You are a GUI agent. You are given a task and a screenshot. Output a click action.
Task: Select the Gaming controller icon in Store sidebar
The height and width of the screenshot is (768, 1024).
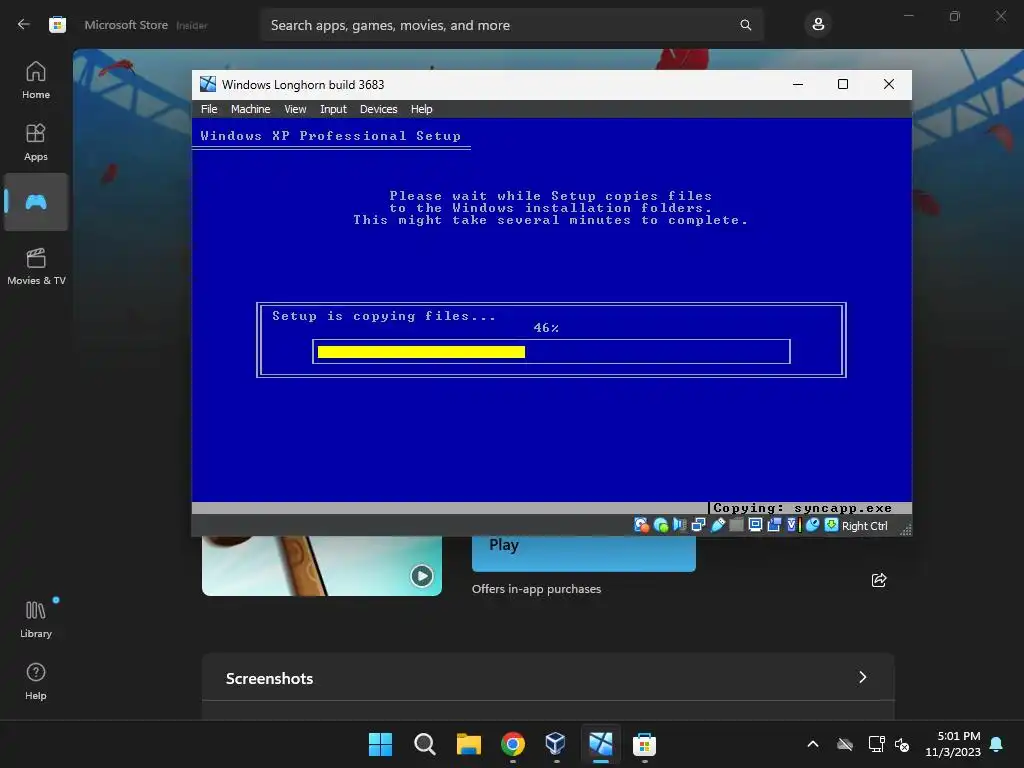tap(36, 202)
